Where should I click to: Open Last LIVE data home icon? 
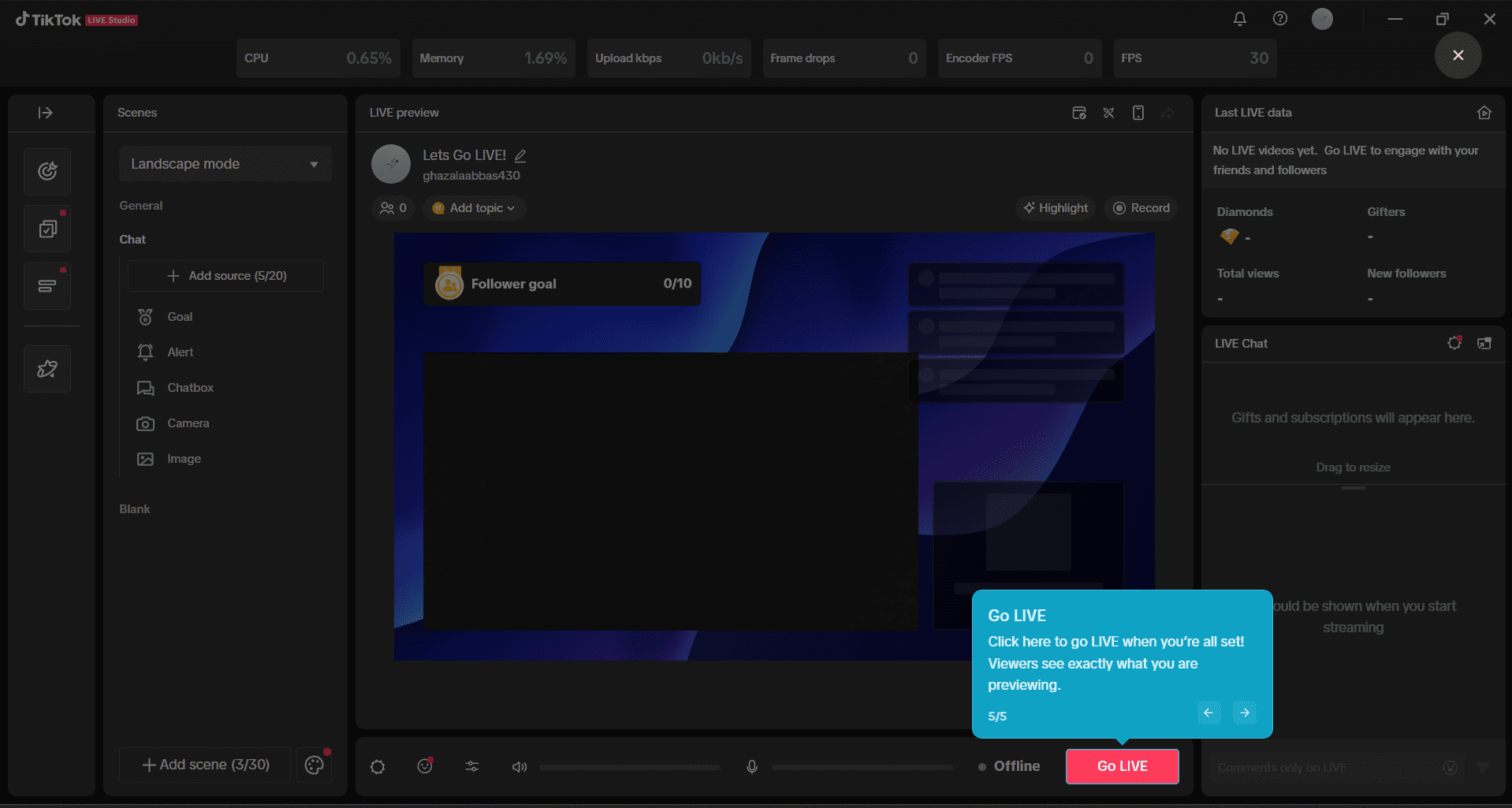coord(1484,113)
